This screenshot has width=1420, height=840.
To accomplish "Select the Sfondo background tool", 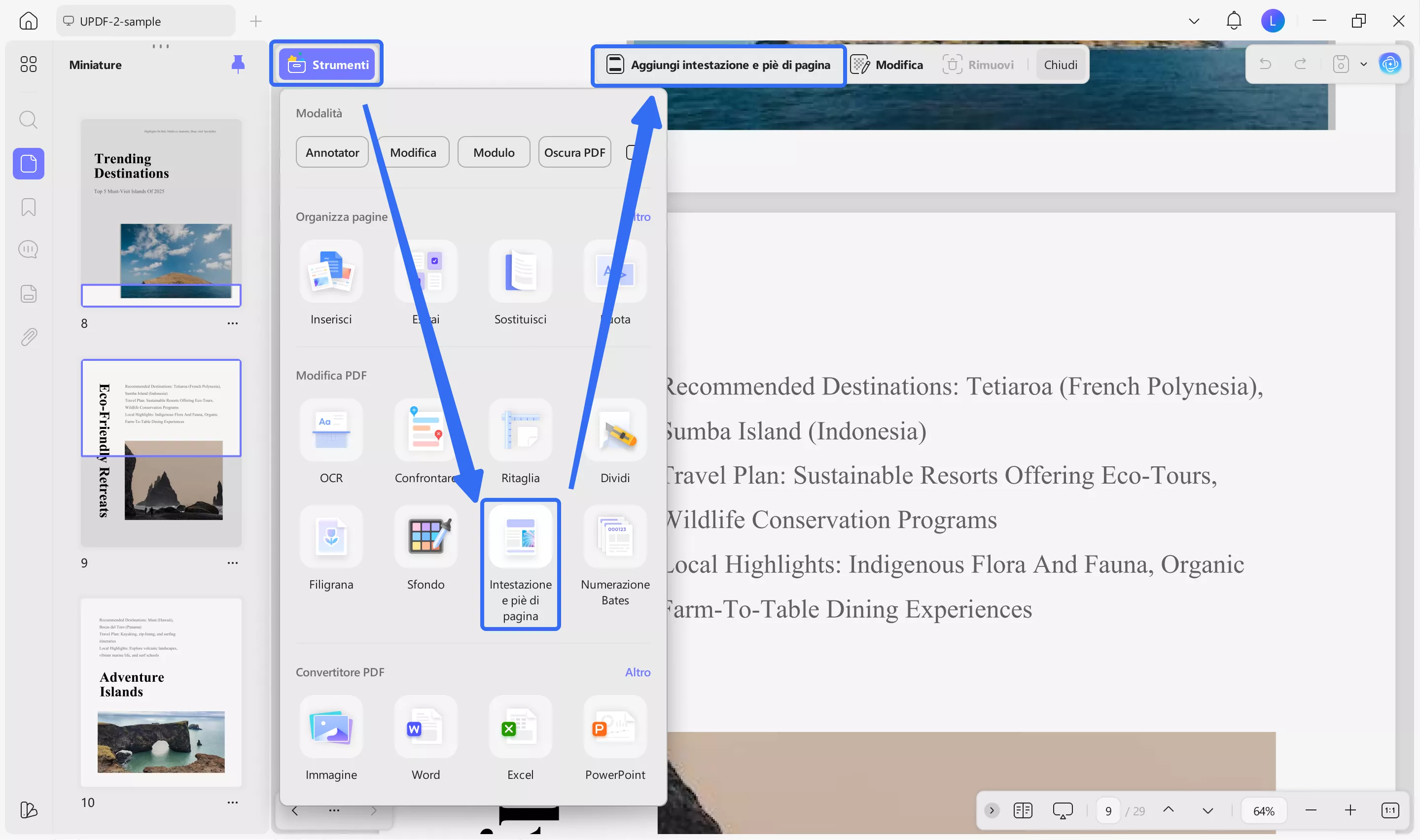I will [426, 537].
